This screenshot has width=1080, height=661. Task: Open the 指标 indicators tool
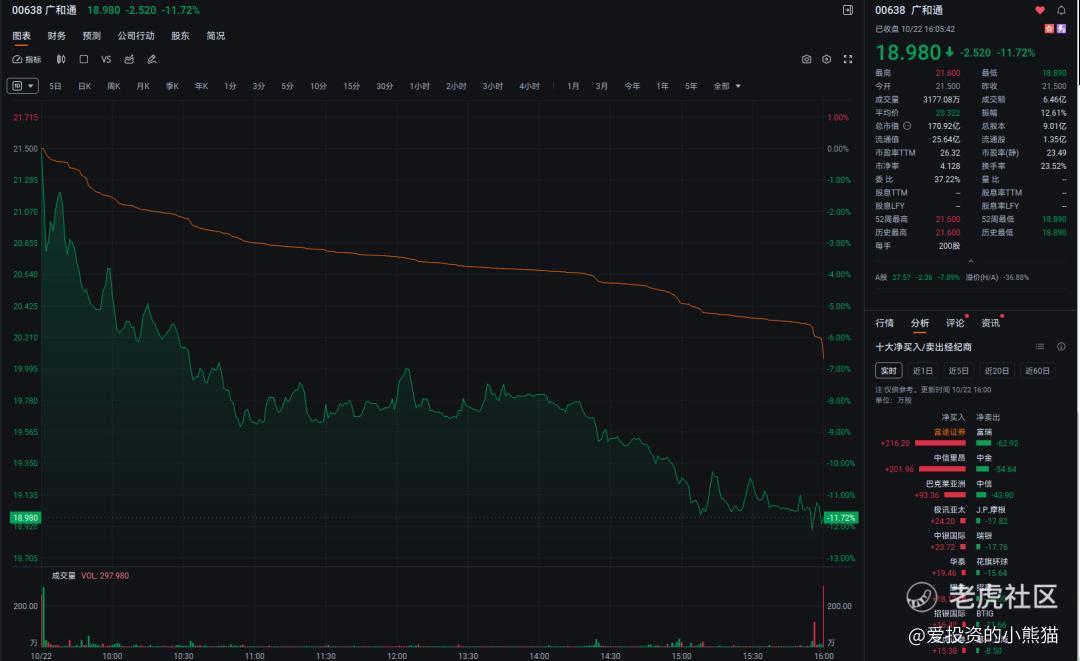27,59
